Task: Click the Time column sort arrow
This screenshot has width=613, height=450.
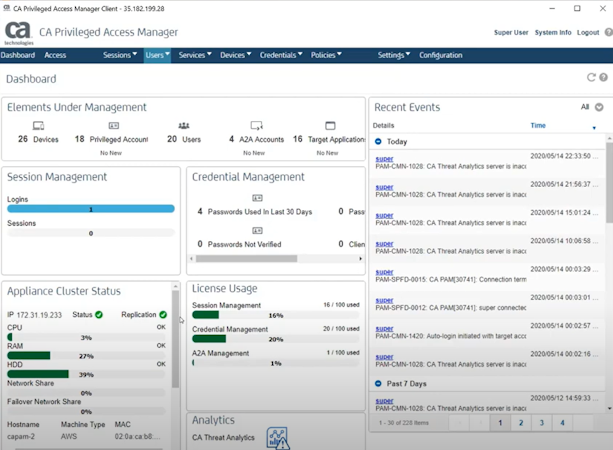Action: click(594, 128)
